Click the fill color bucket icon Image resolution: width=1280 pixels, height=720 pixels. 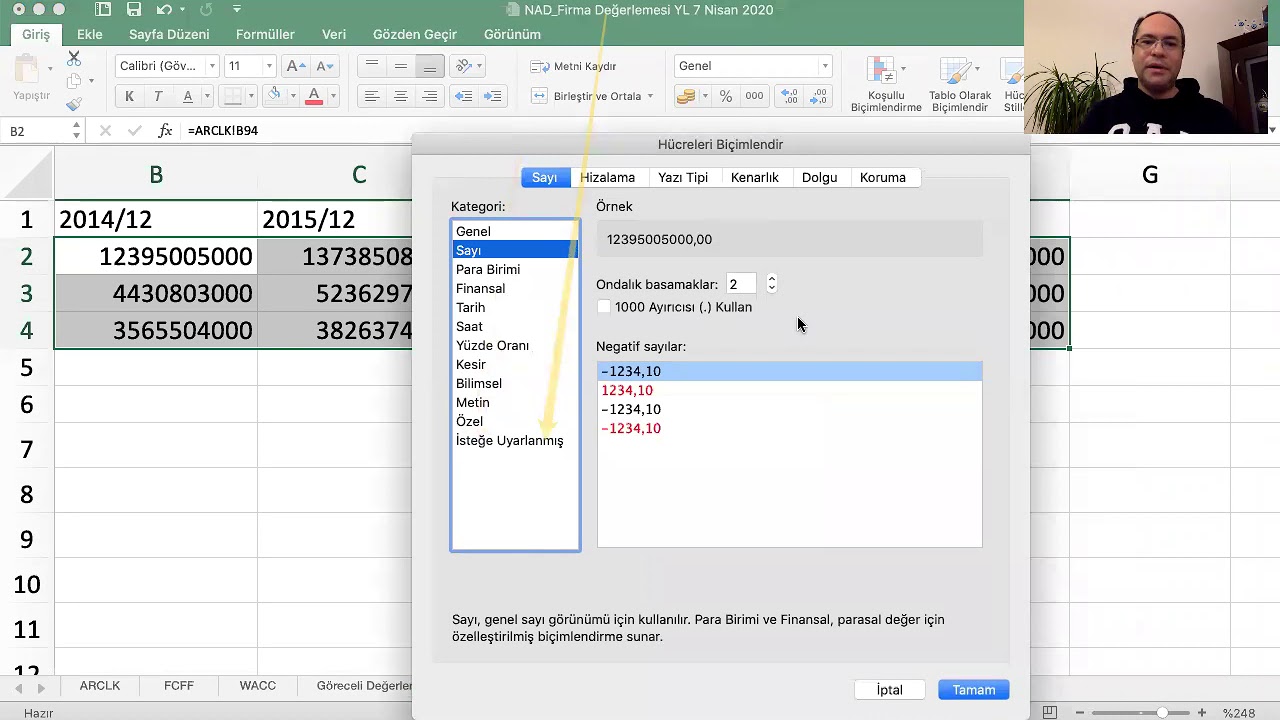click(x=275, y=96)
